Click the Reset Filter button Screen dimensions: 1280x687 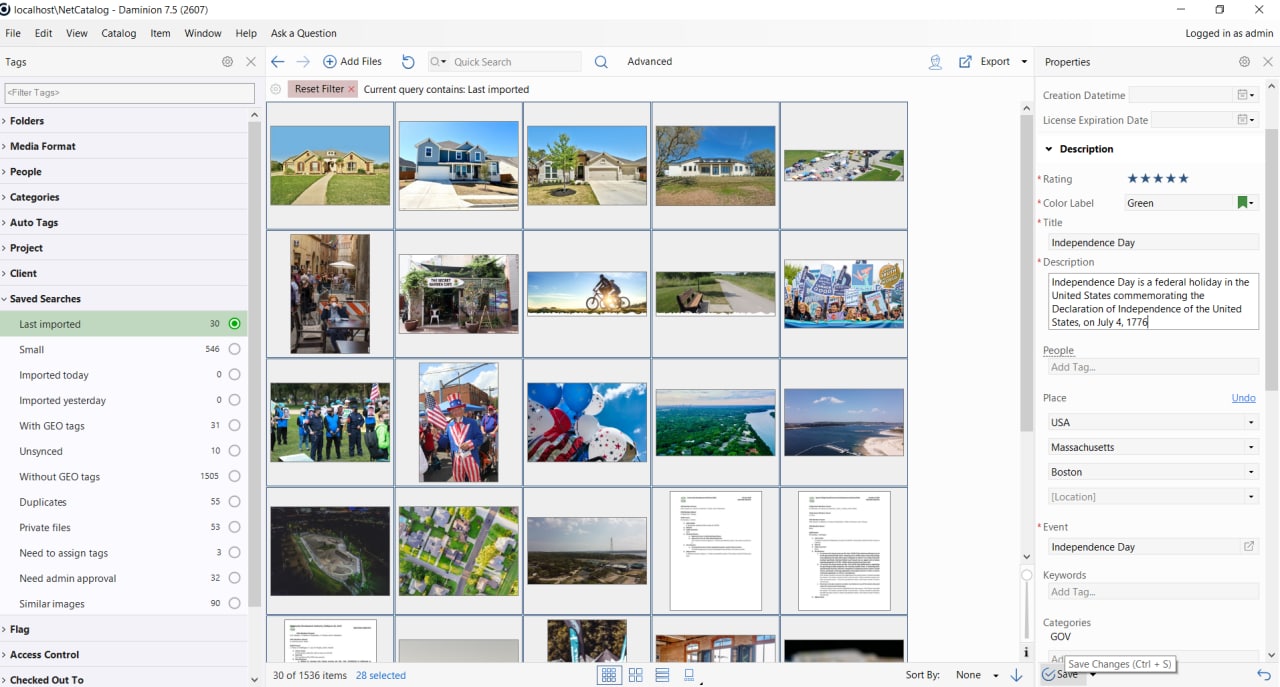coord(324,89)
